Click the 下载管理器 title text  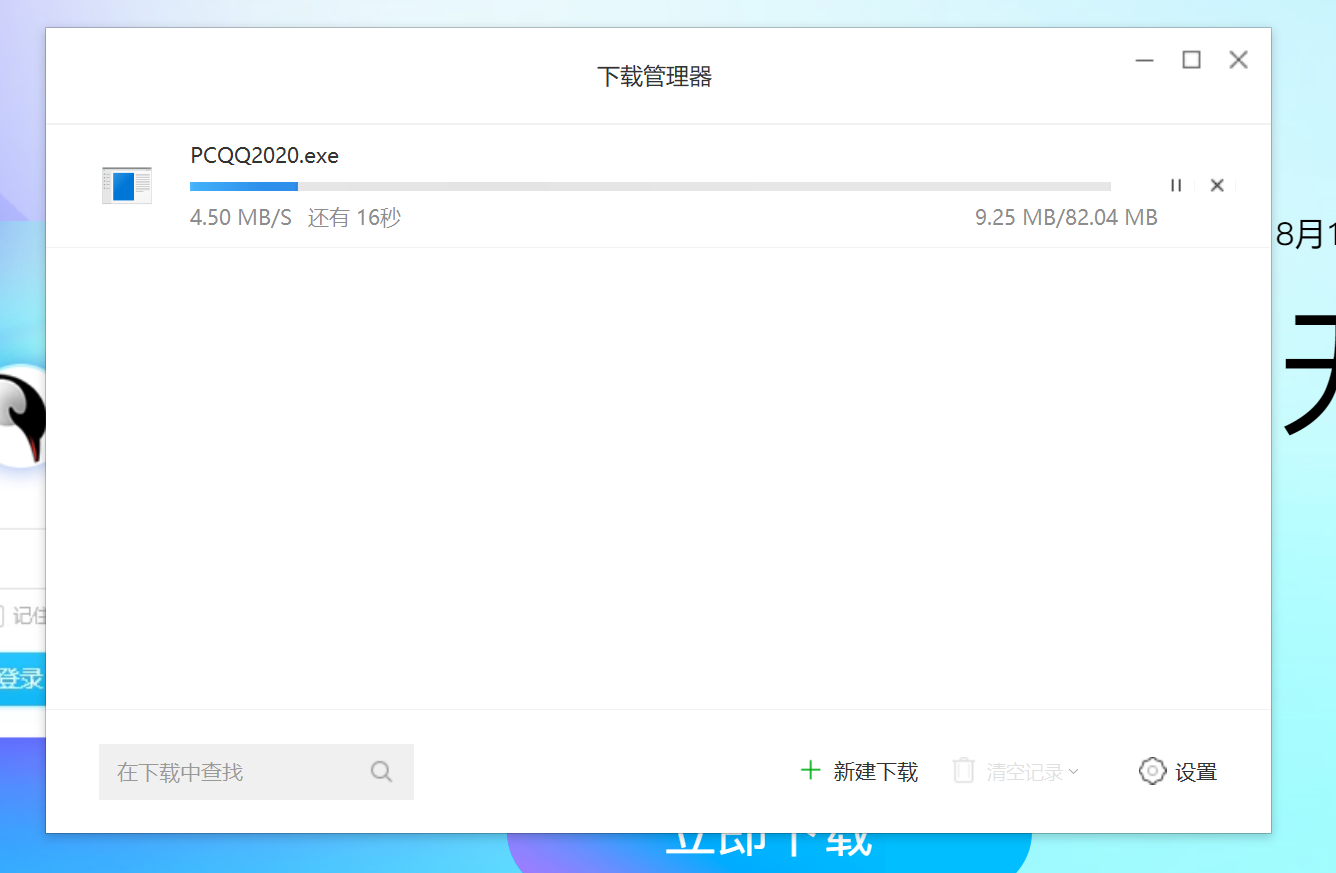655,76
